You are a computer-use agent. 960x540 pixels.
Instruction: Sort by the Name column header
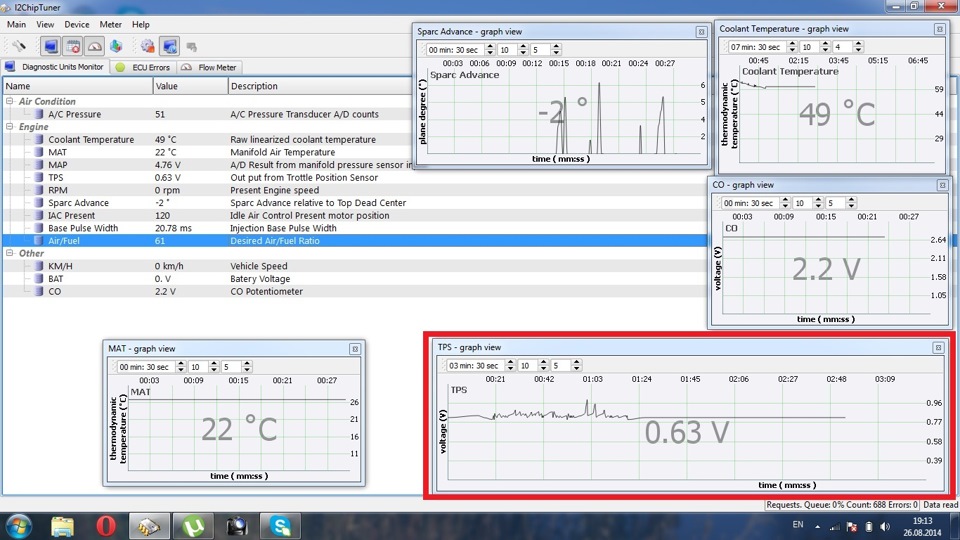point(78,86)
